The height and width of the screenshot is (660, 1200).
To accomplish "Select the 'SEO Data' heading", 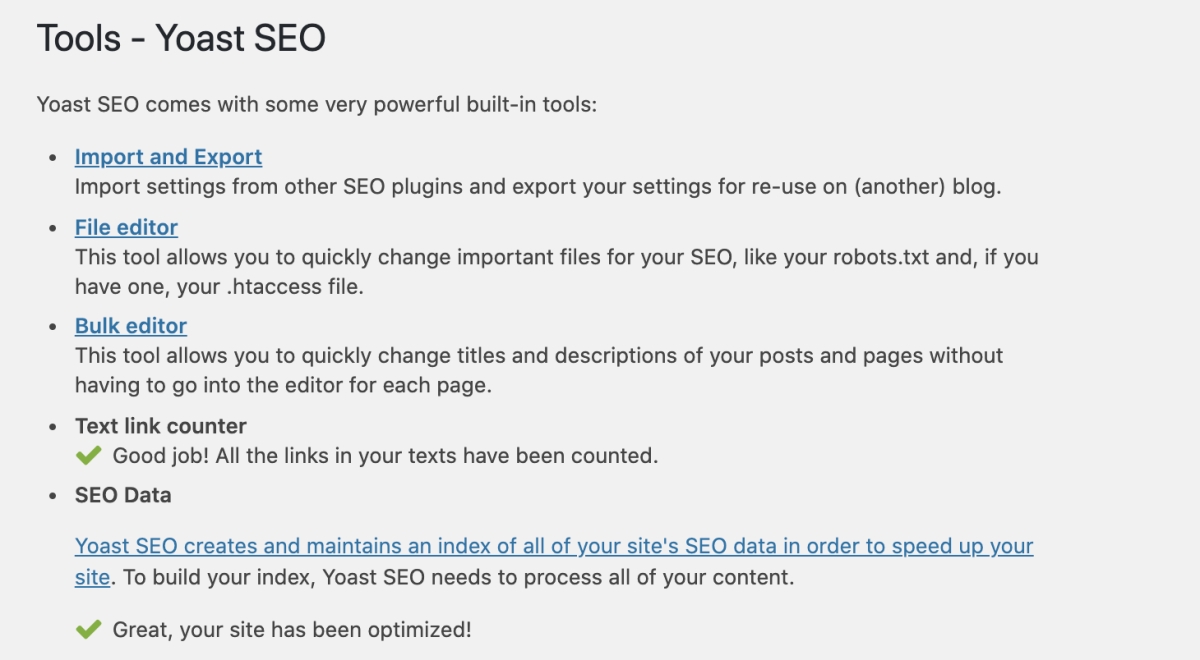I will click(123, 496).
